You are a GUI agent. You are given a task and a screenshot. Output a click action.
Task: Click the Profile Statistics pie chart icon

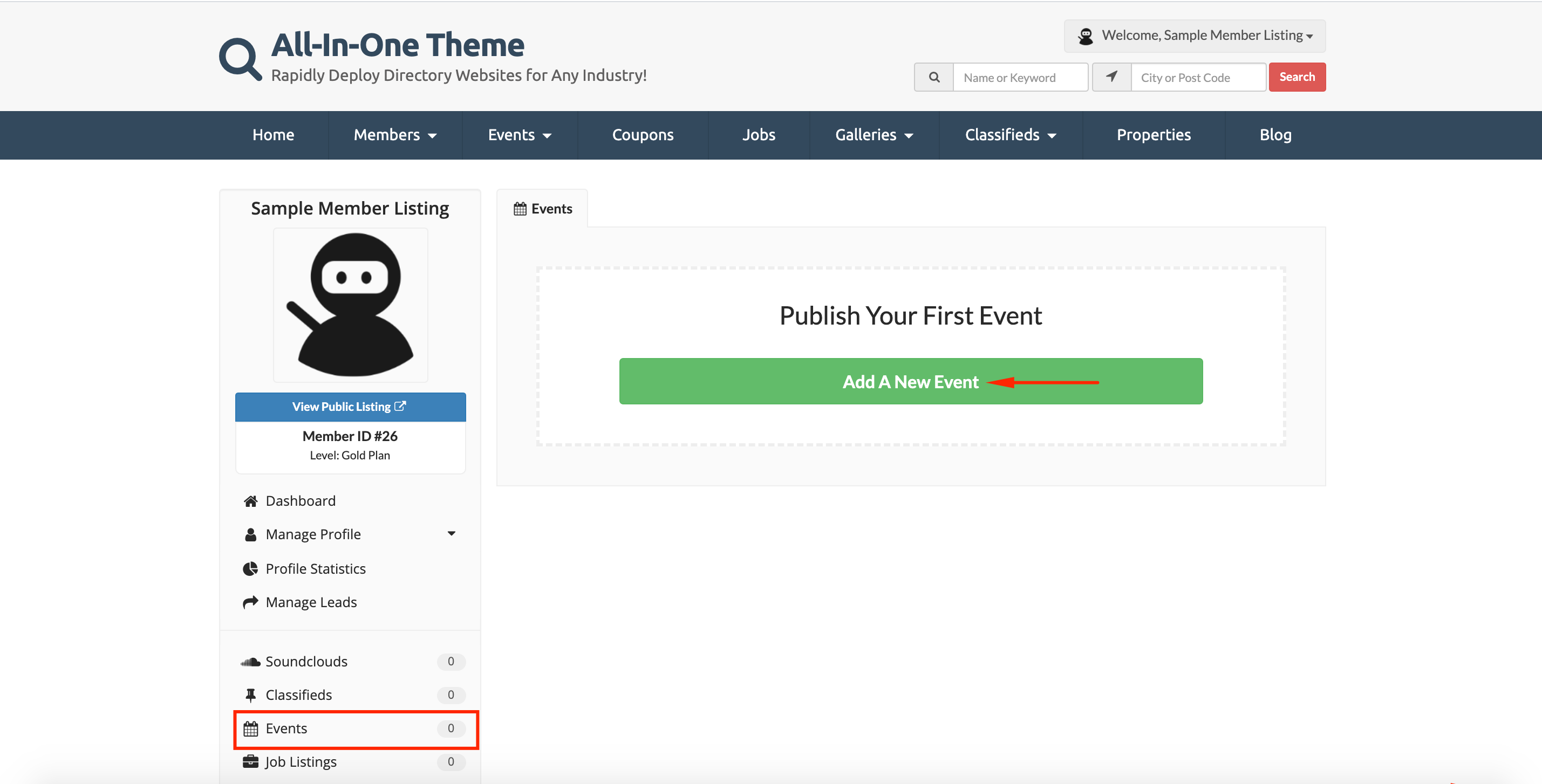[x=250, y=569]
